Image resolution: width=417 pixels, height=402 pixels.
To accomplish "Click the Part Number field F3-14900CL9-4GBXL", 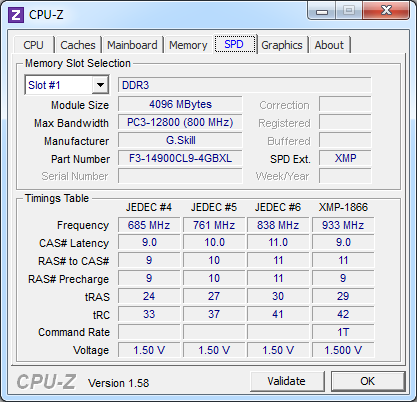I will [180, 158].
